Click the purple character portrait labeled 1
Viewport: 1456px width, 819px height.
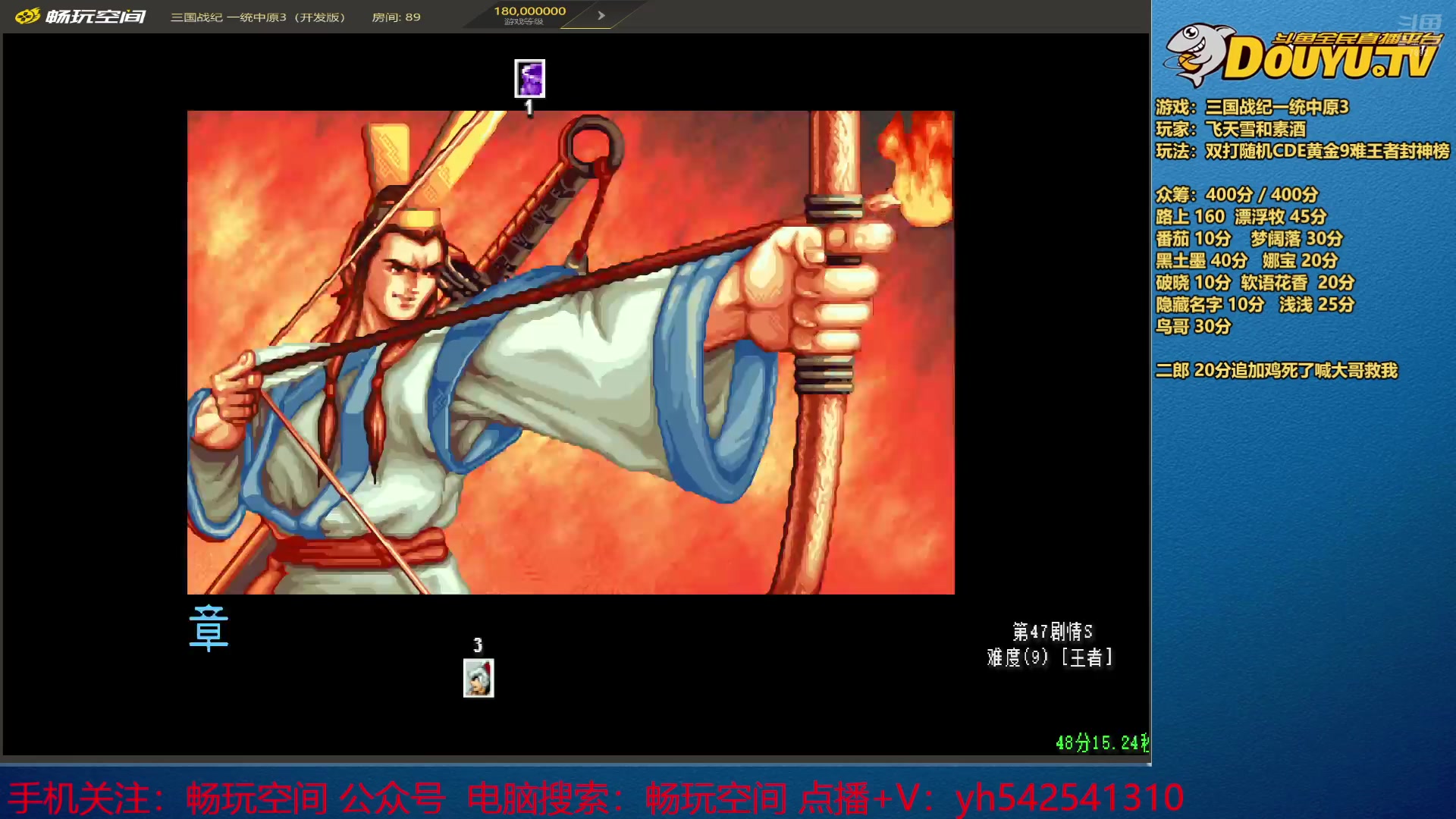pyautogui.click(x=529, y=79)
